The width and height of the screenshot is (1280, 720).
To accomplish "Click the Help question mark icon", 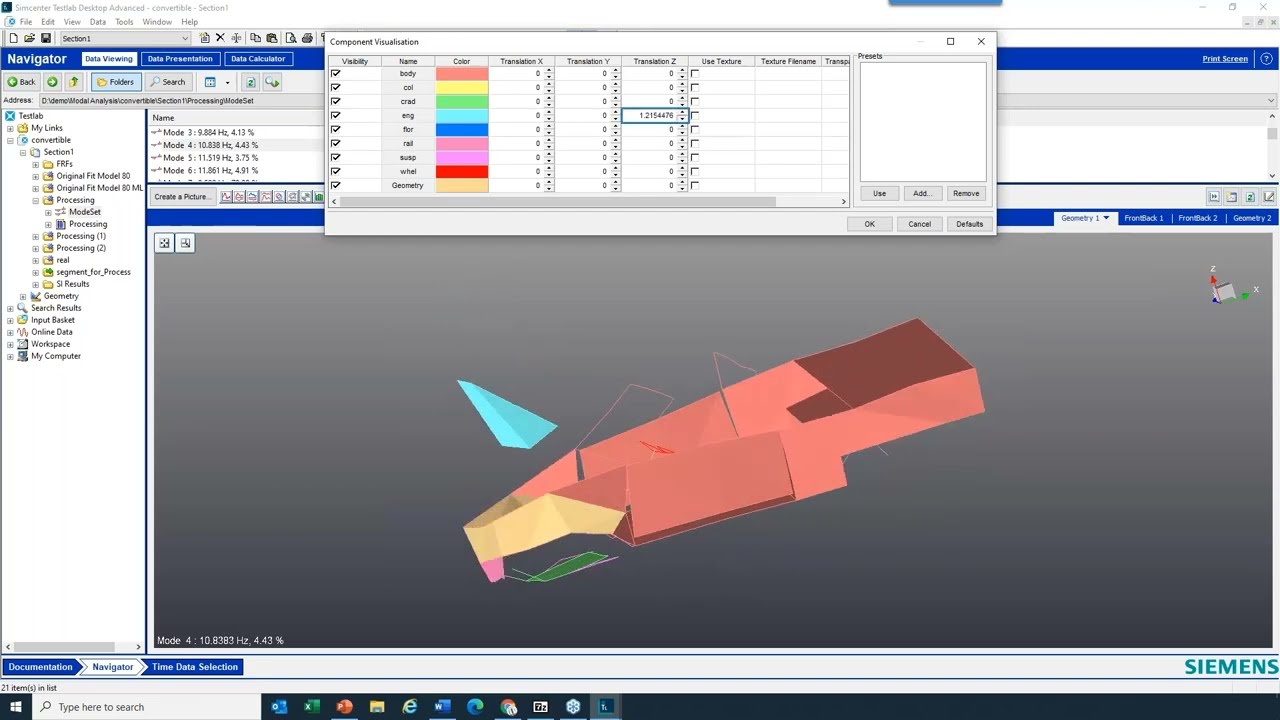I will tap(1267, 59).
